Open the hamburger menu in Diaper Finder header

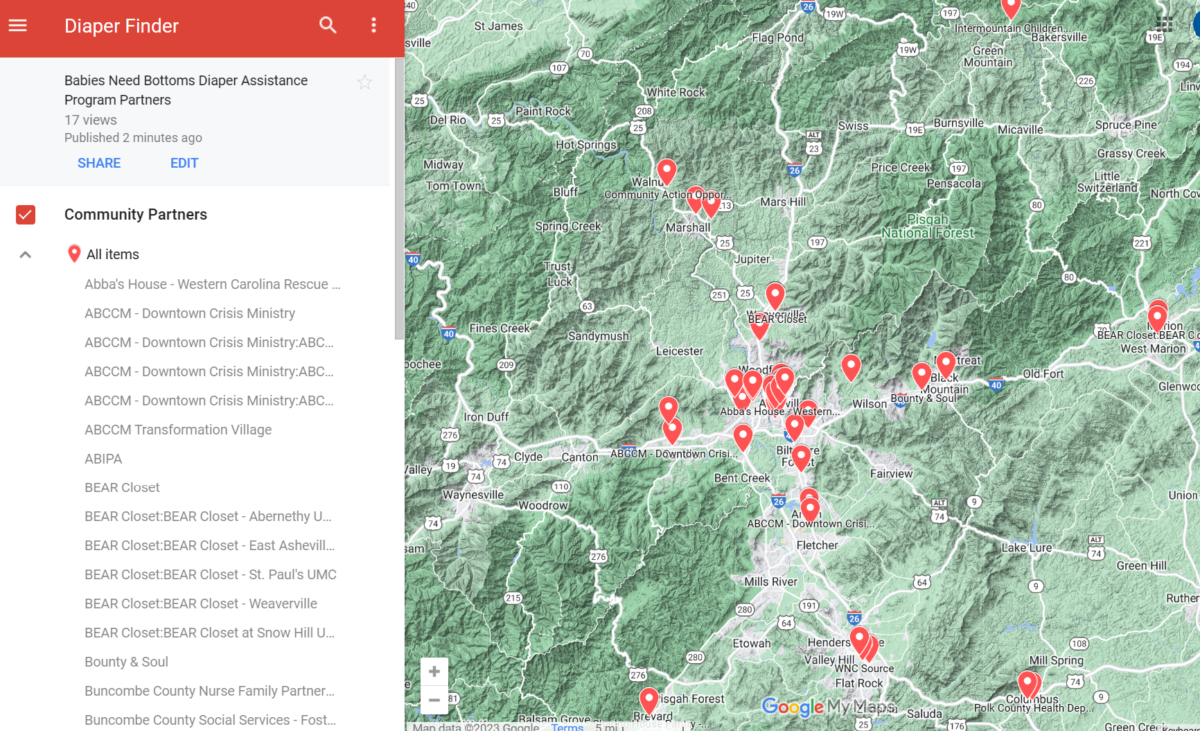(18, 25)
